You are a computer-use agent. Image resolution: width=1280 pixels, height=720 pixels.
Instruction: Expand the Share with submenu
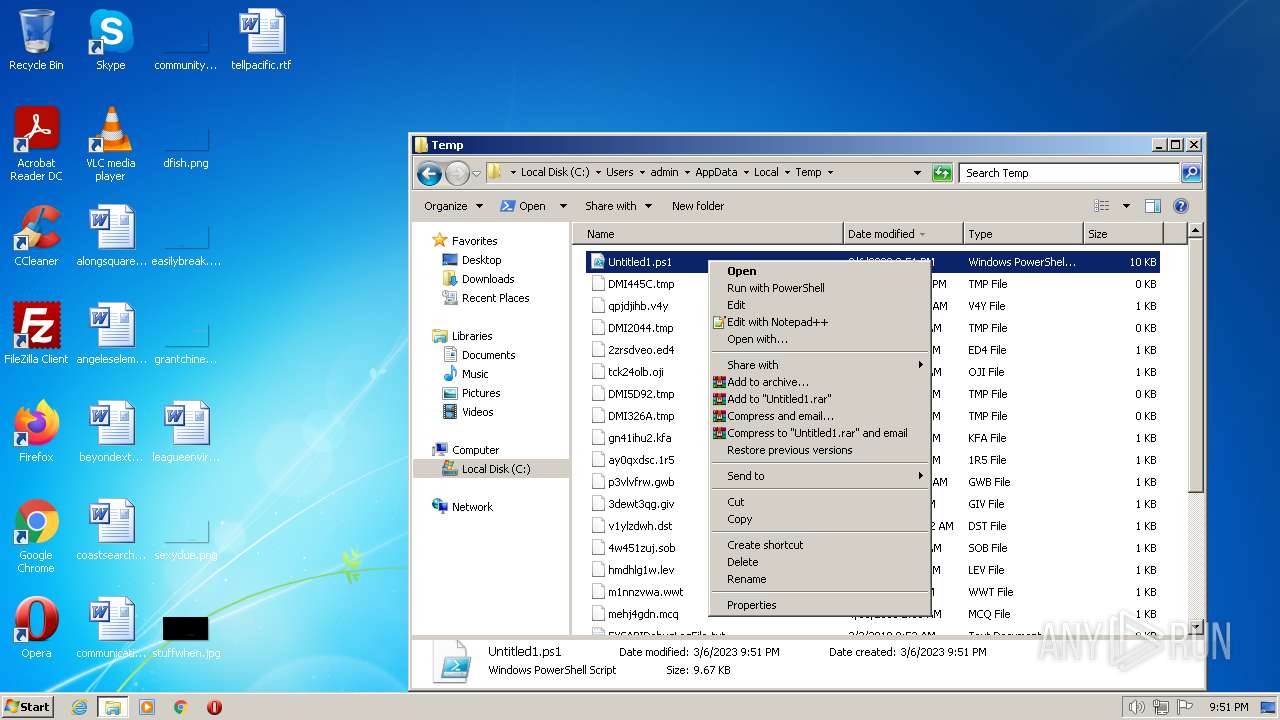tap(820, 365)
